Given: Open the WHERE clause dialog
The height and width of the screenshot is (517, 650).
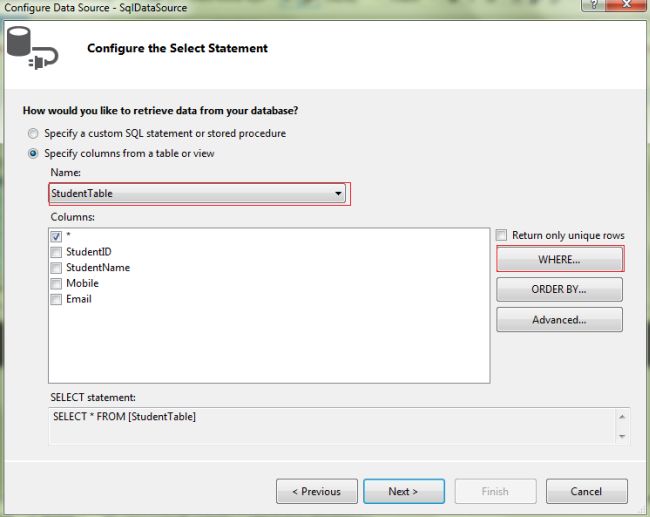Looking at the screenshot, I should [559, 260].
